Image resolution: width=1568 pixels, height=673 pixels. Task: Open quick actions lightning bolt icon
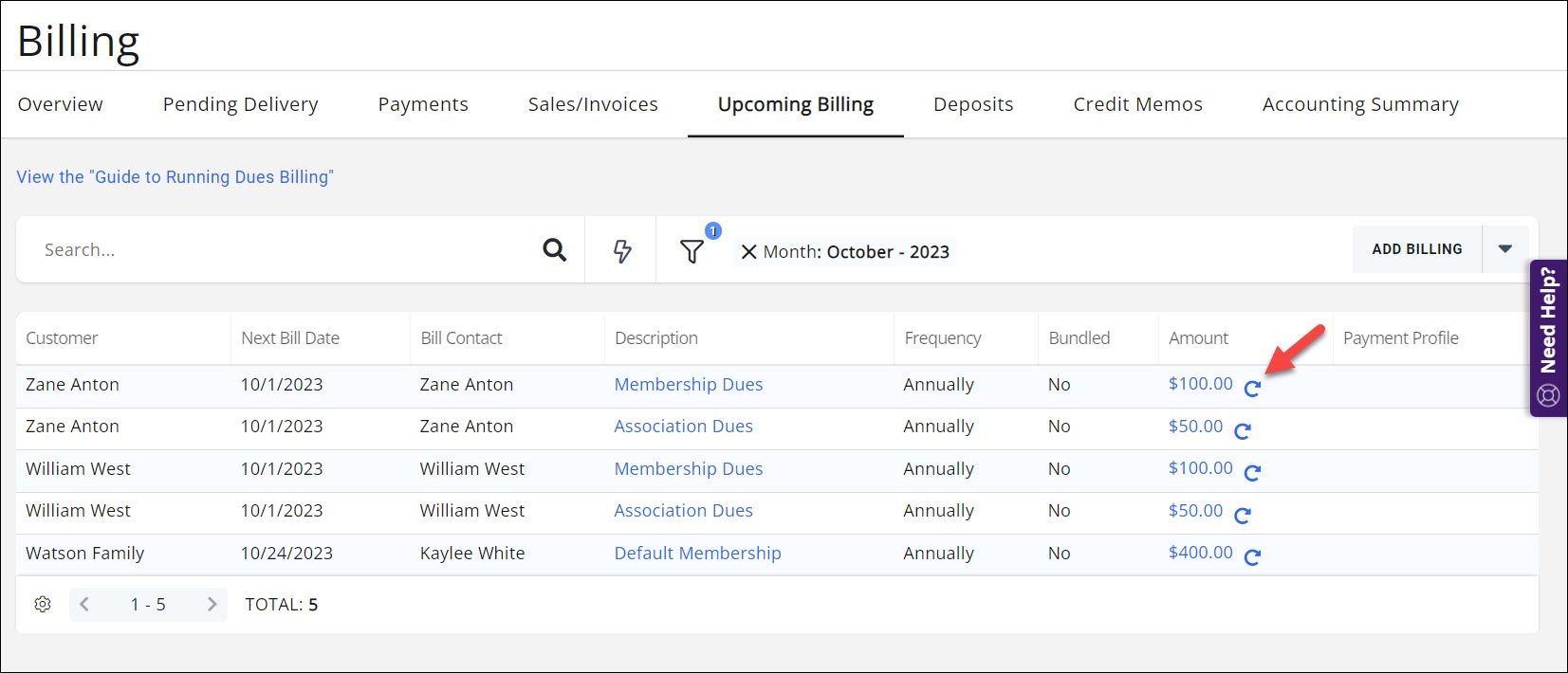click(621, 251)
